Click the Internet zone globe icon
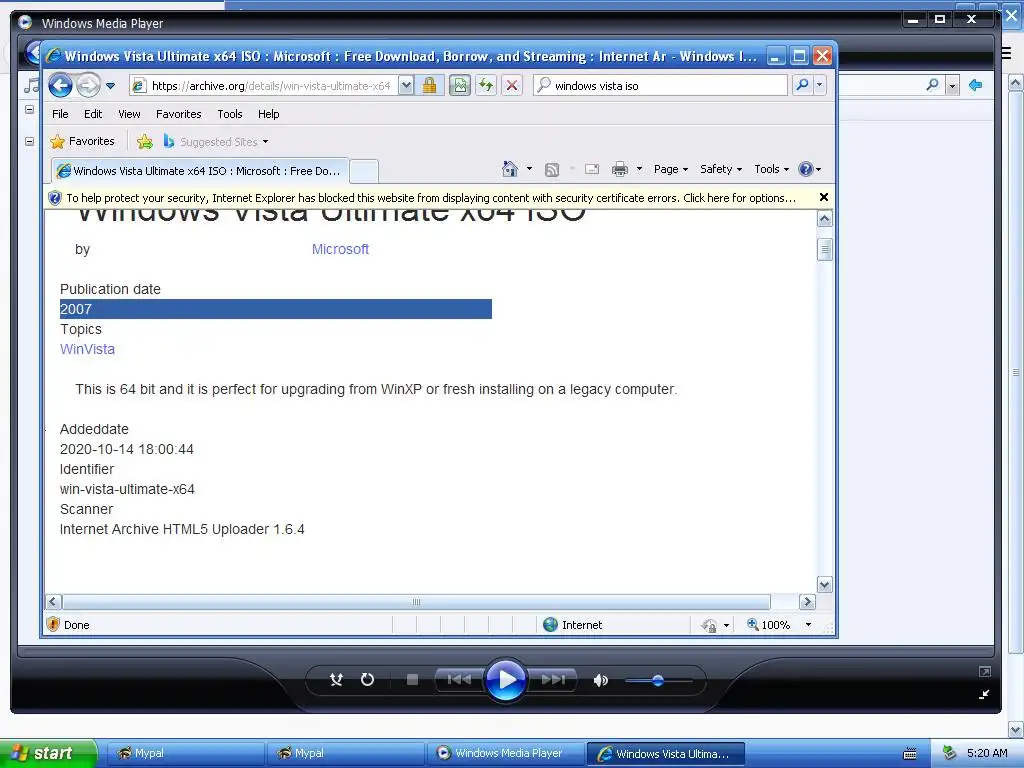 551,625
